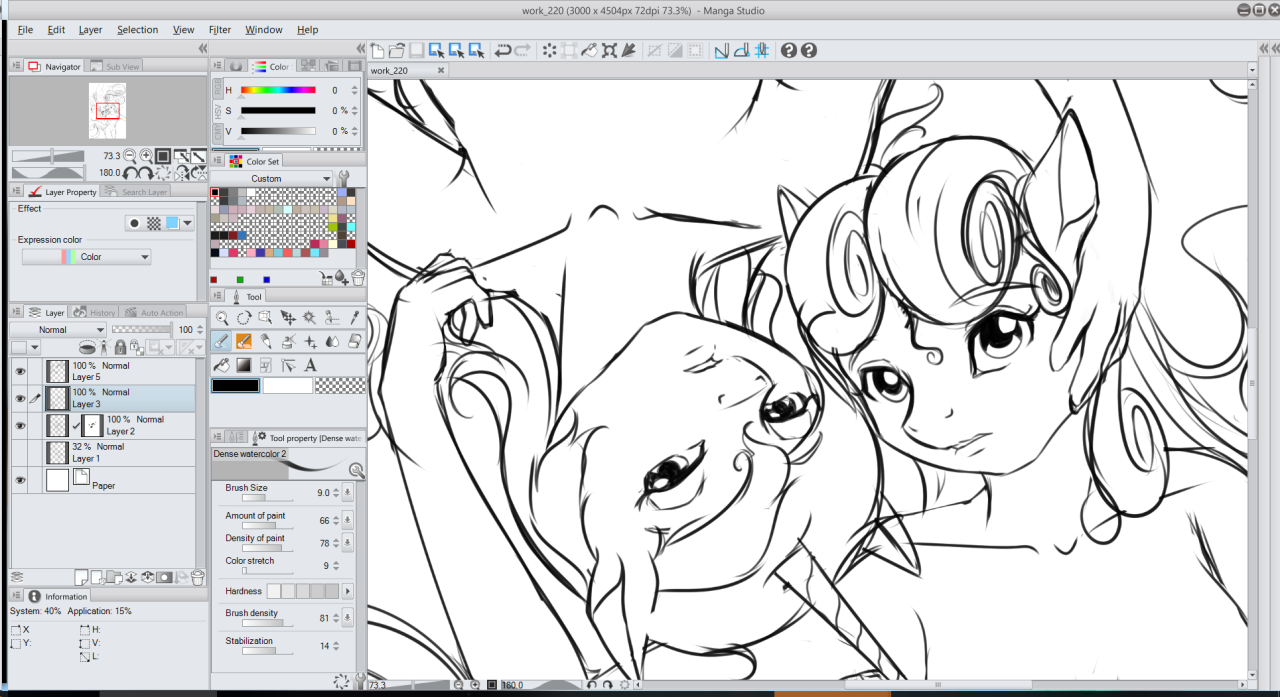Toggle Snap to Grid toolbar icon

761,50
